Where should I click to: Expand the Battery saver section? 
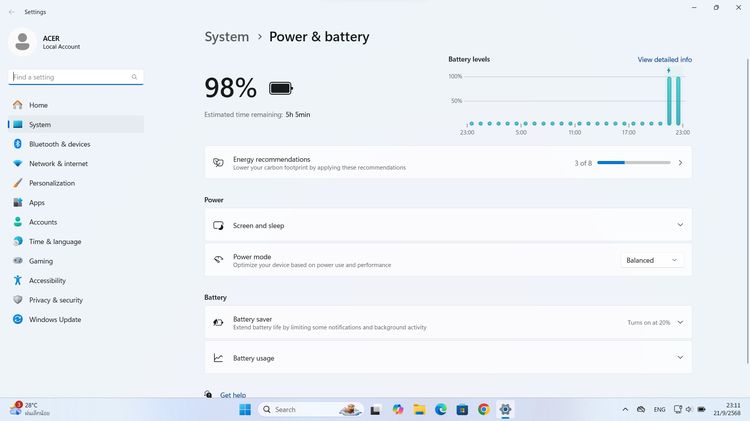[x=448, y=322]
